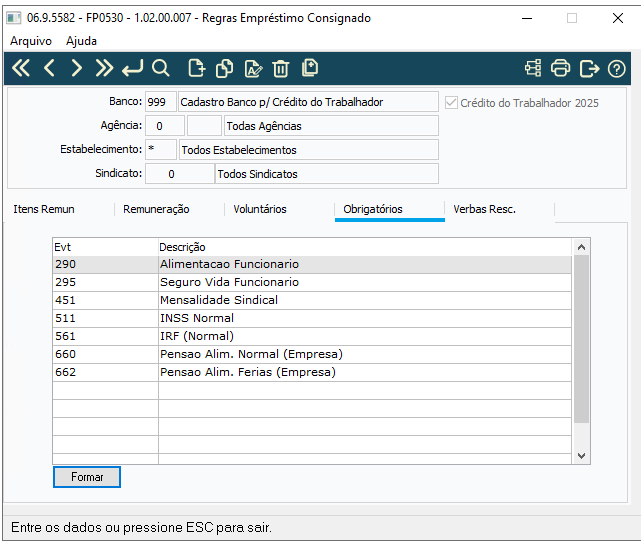Select row IRF (Normal)
This screenshot has height=541, width=643.
312,336
